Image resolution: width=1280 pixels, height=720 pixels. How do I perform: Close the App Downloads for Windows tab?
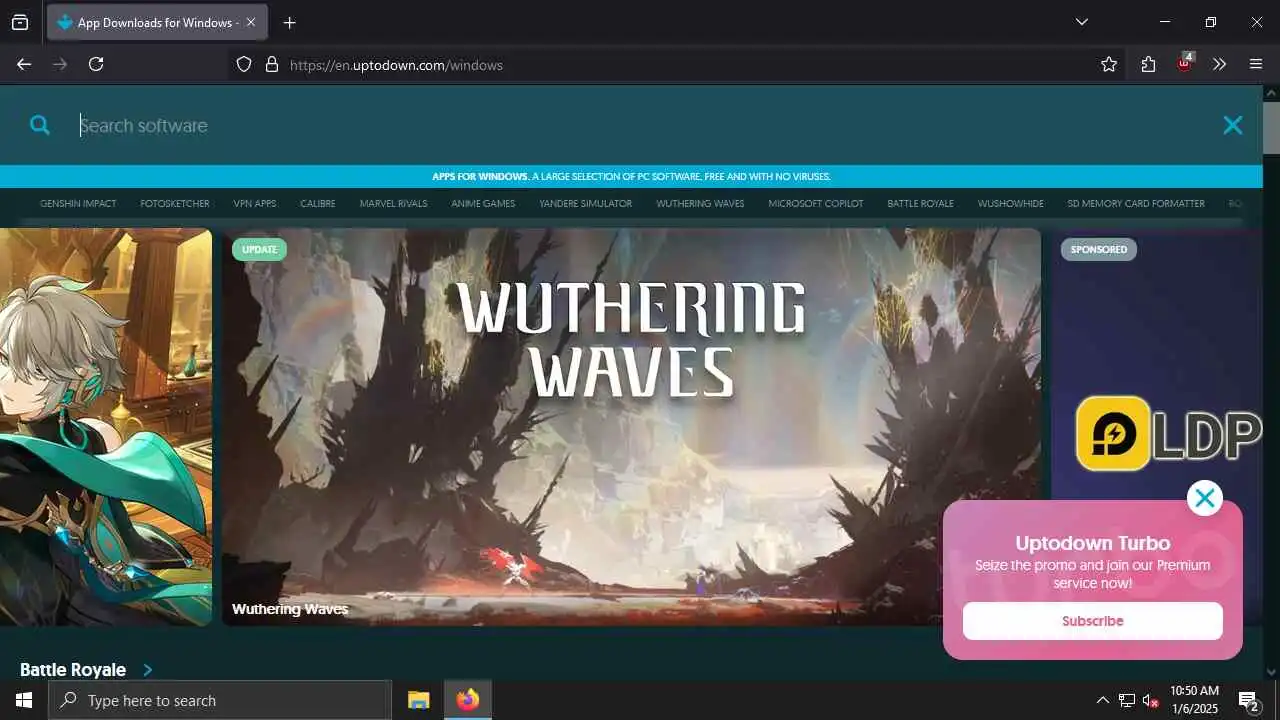click(x=250, y=22)
